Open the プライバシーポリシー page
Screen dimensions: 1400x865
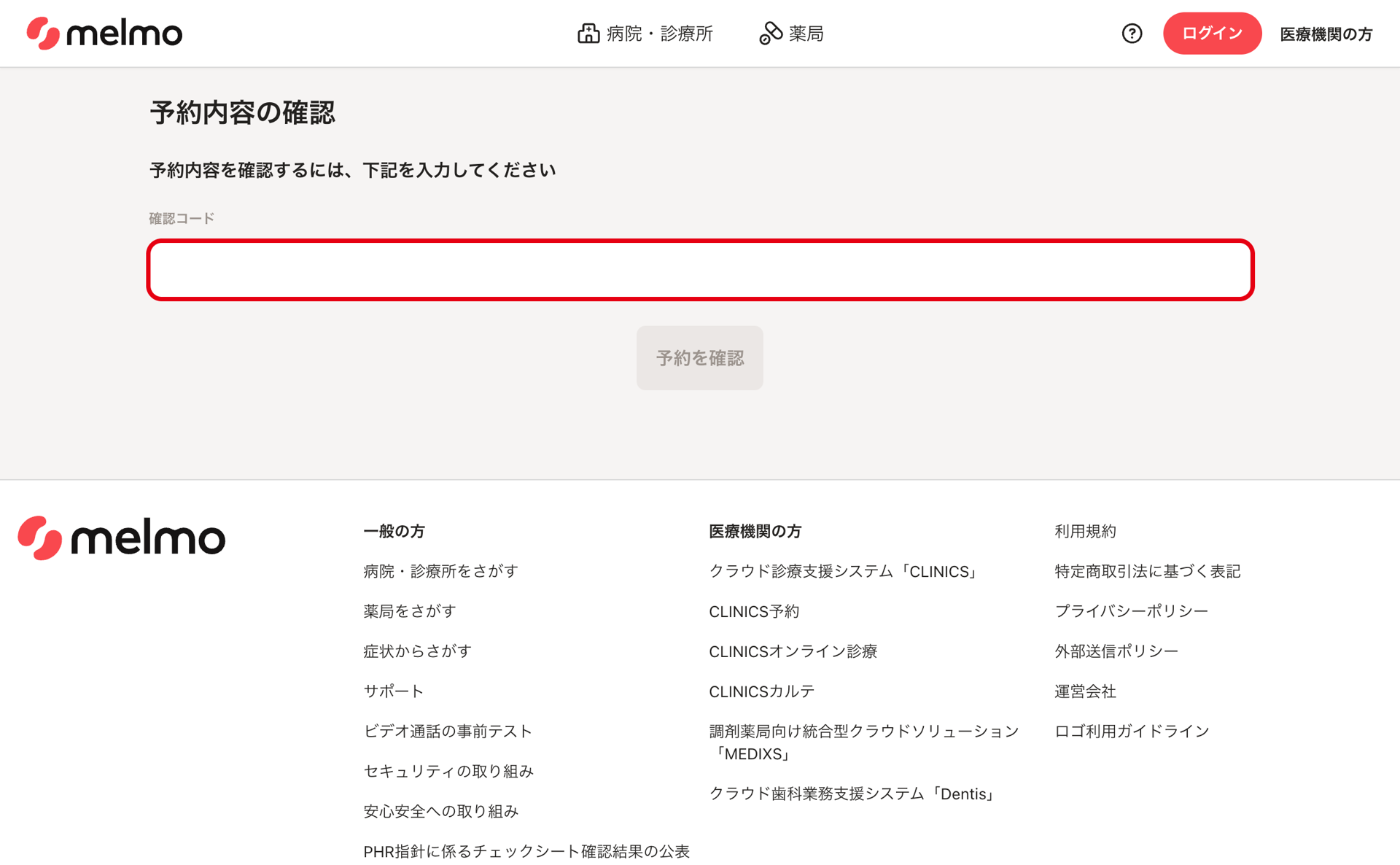pos(1131,611)
